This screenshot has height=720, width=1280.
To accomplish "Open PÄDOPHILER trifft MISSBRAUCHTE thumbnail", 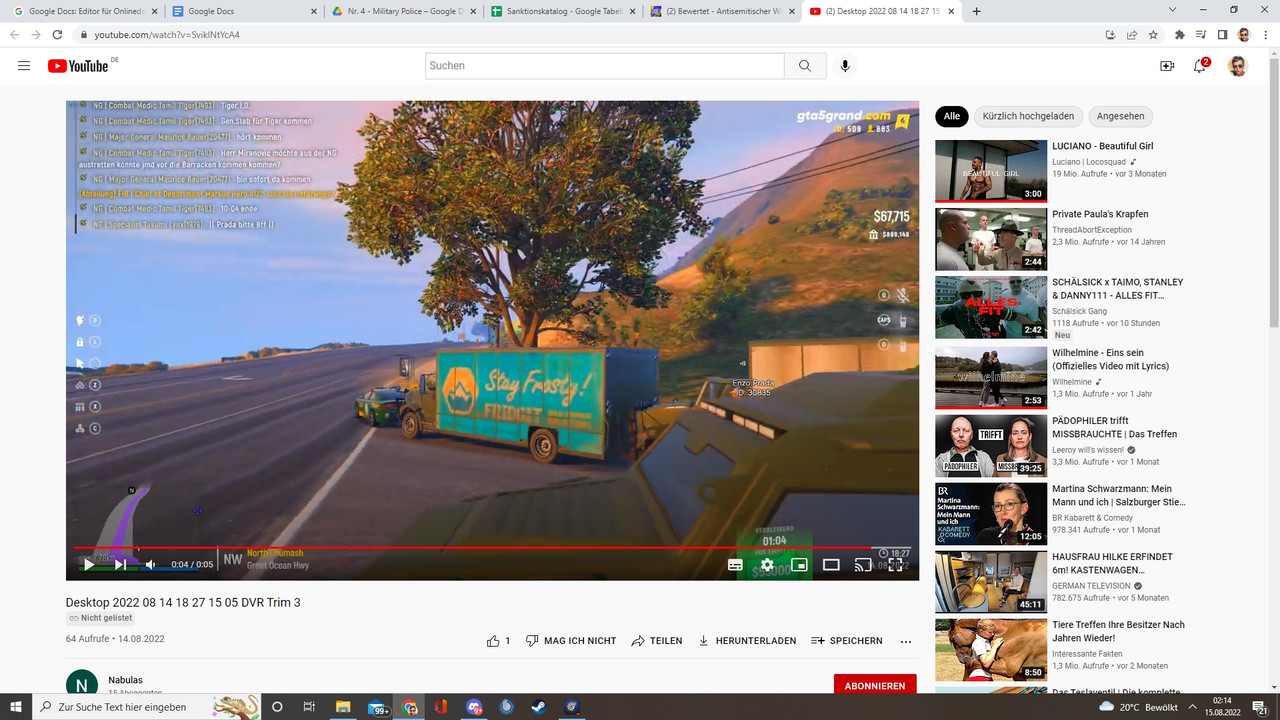I will pyautogui.click(x=991, y=446).
